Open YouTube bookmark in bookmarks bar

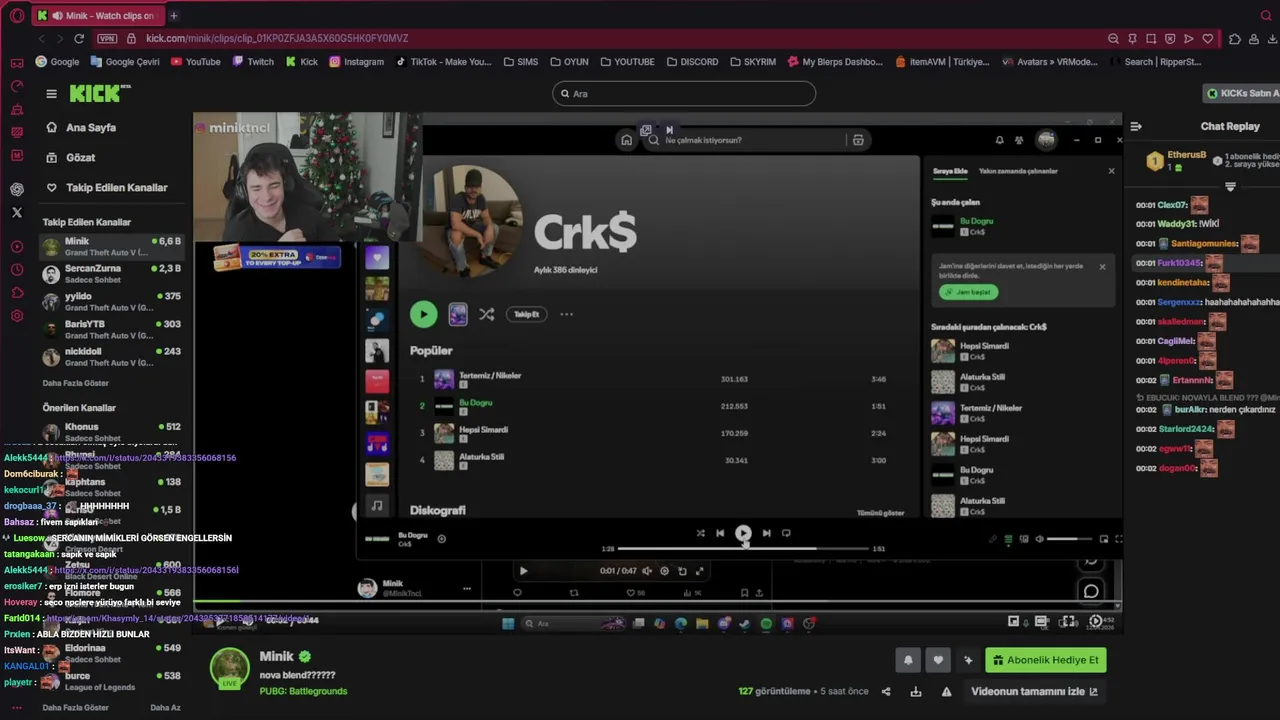[x=196, y=61]
